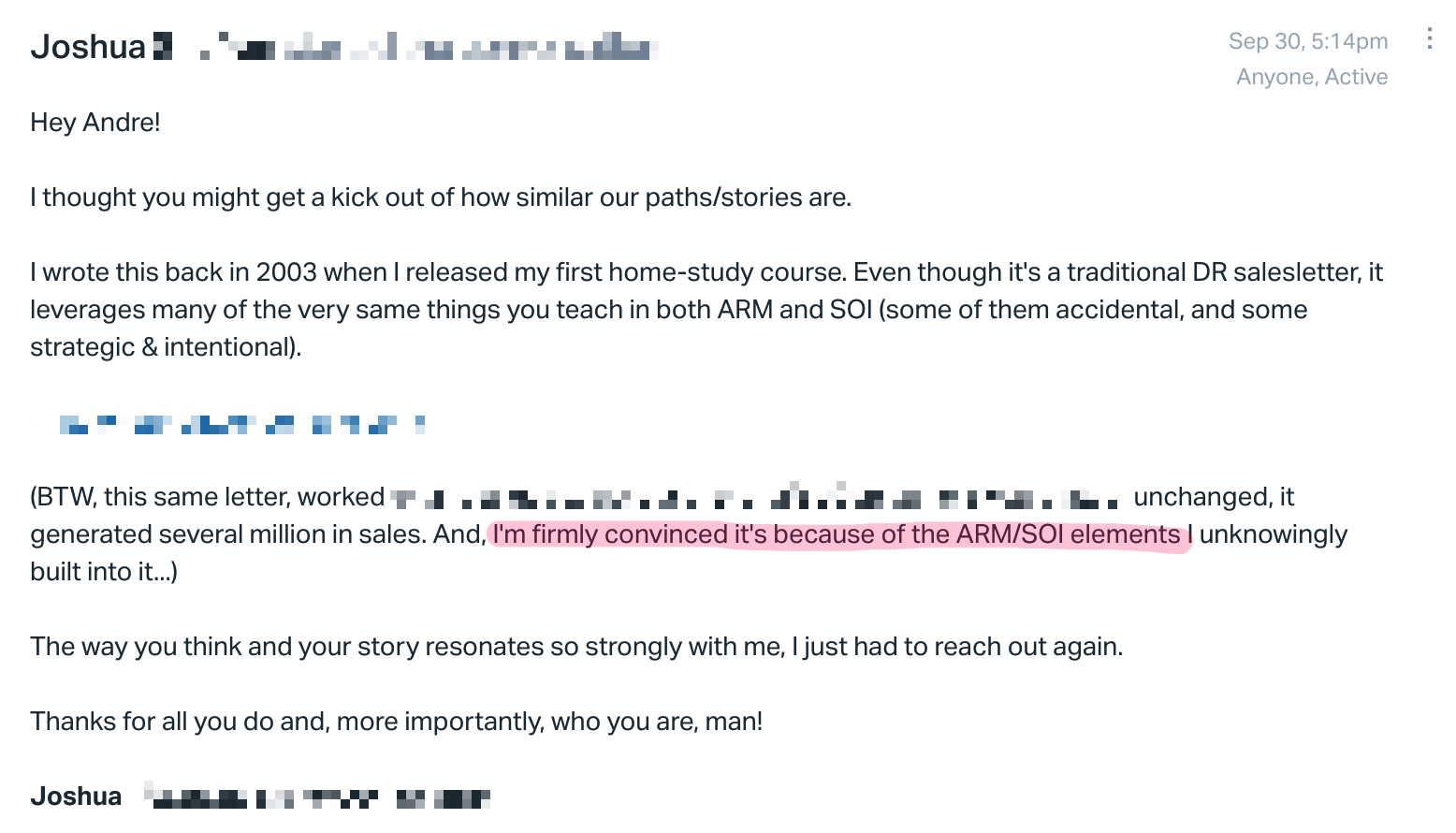
Task: Click the sender name Joshua in header
Action: coord(88,47)
